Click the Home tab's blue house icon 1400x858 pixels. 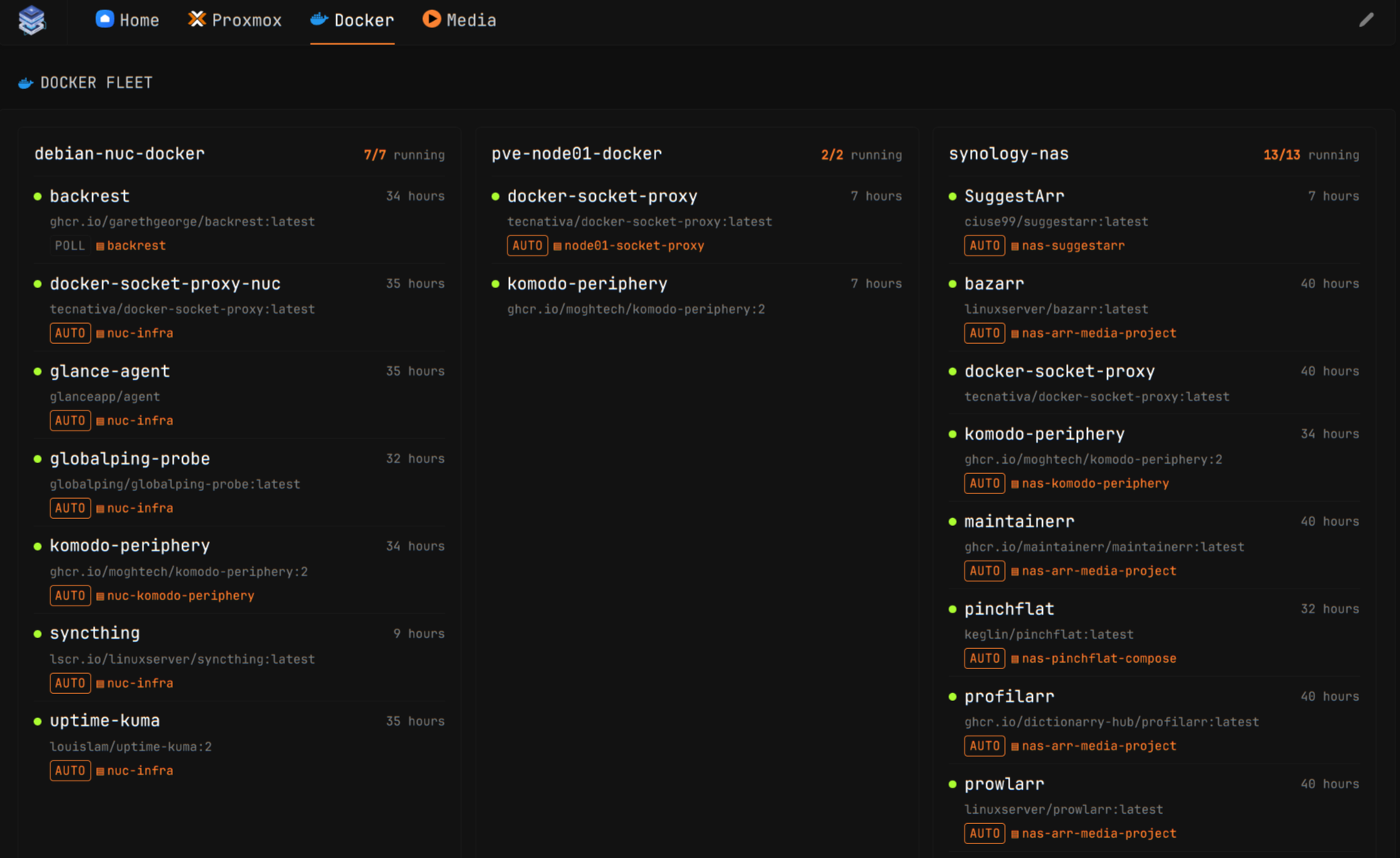coord(105,19)
